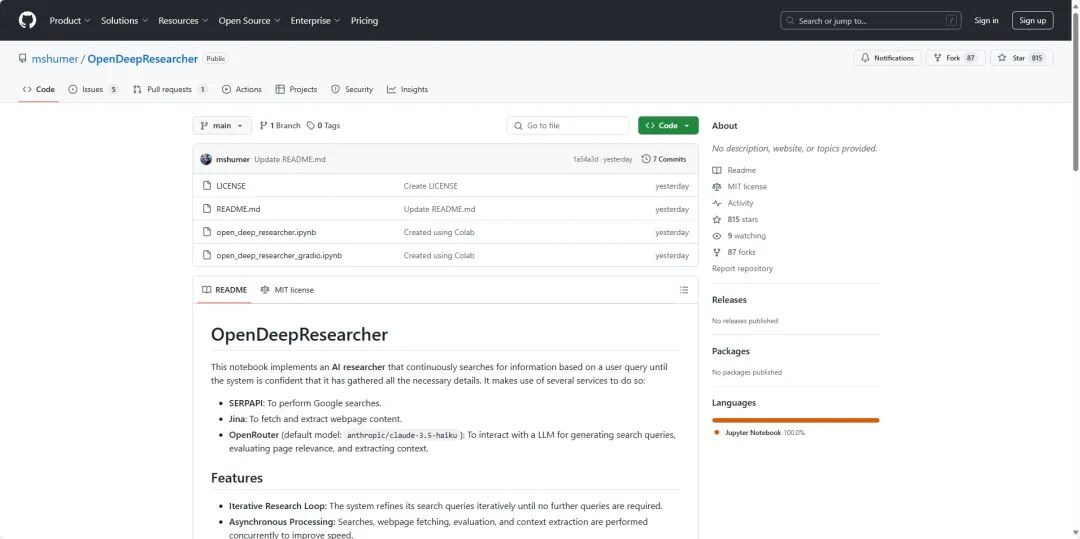Switch to the Pull requests tab
This screenshot has height=539, width=1080.
pos(170,89)
